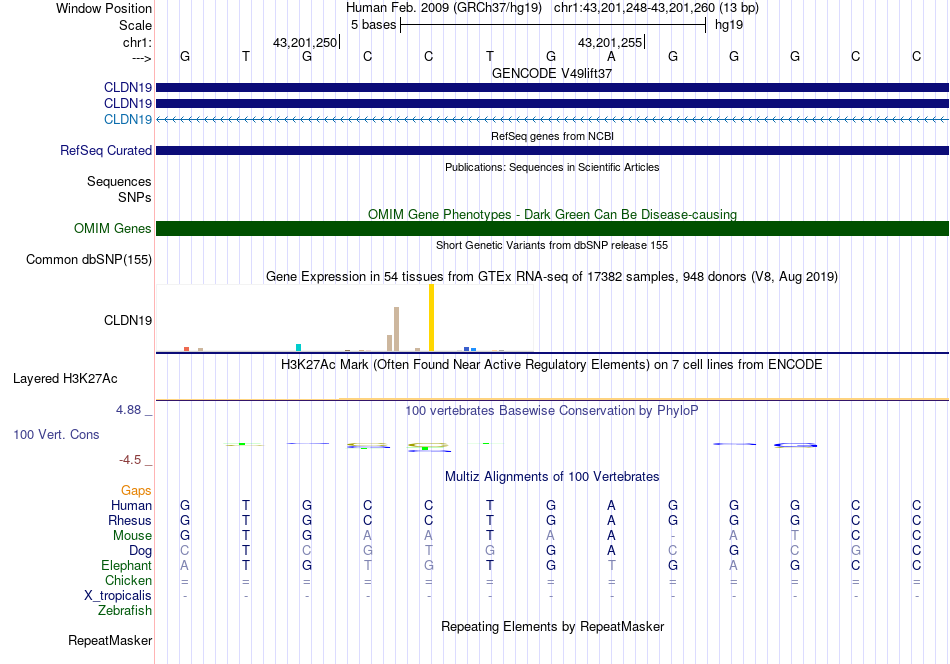Click the Chicken species alignment label
Viewport: 950px width, 664px height.
coord(128,580)
